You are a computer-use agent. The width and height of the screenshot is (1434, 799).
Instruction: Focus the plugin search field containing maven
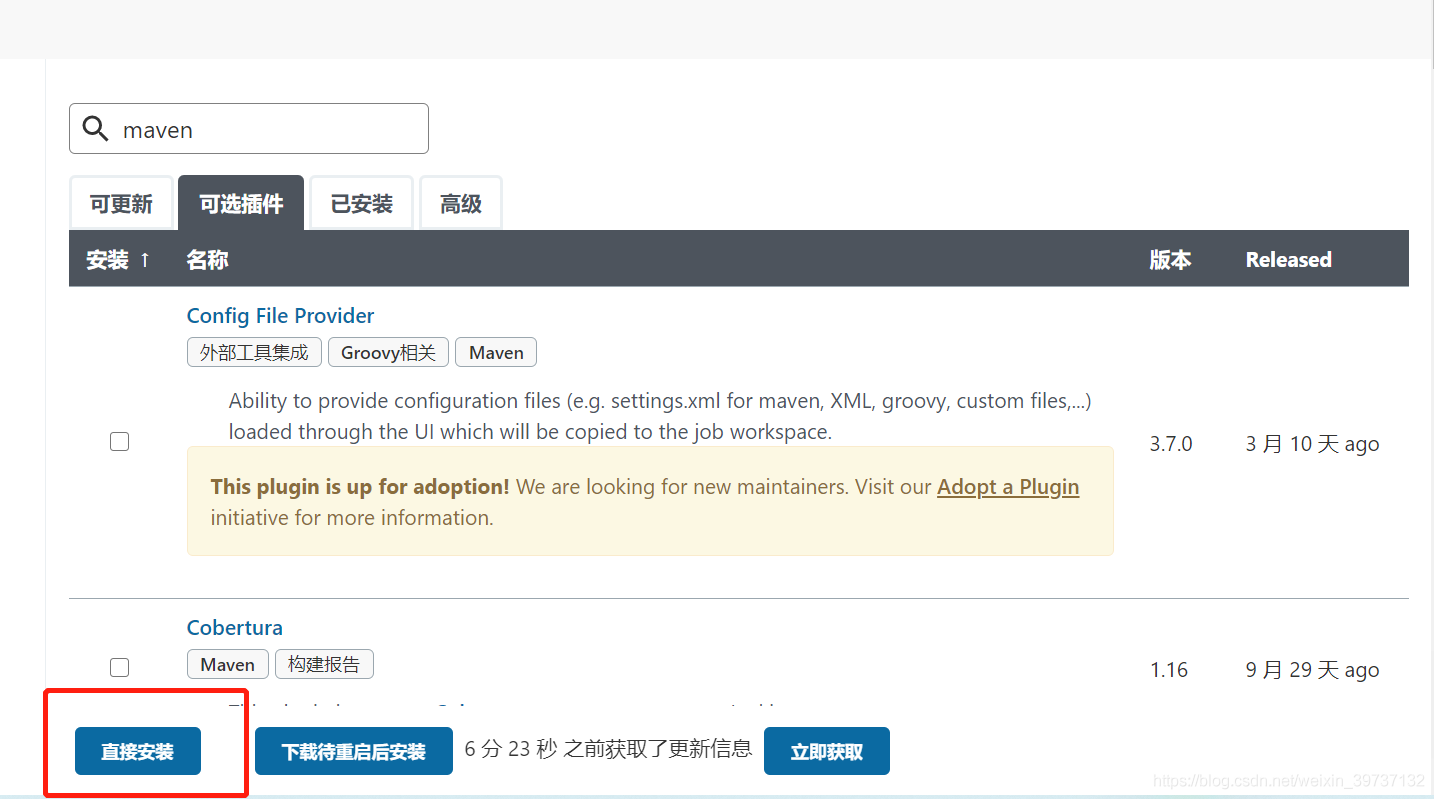click(x=249, y=129)
